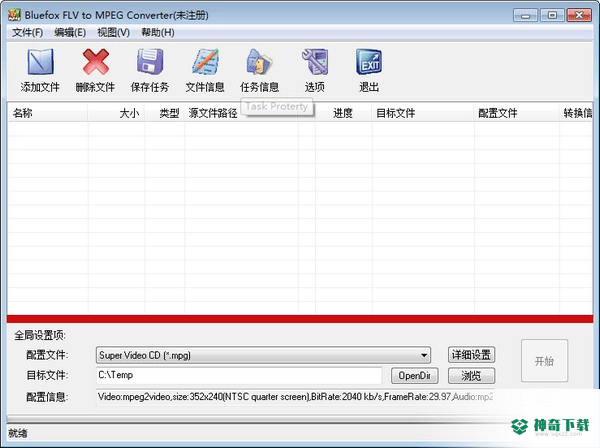
Task: Sort by the 名称 column header
Action: 48,113
